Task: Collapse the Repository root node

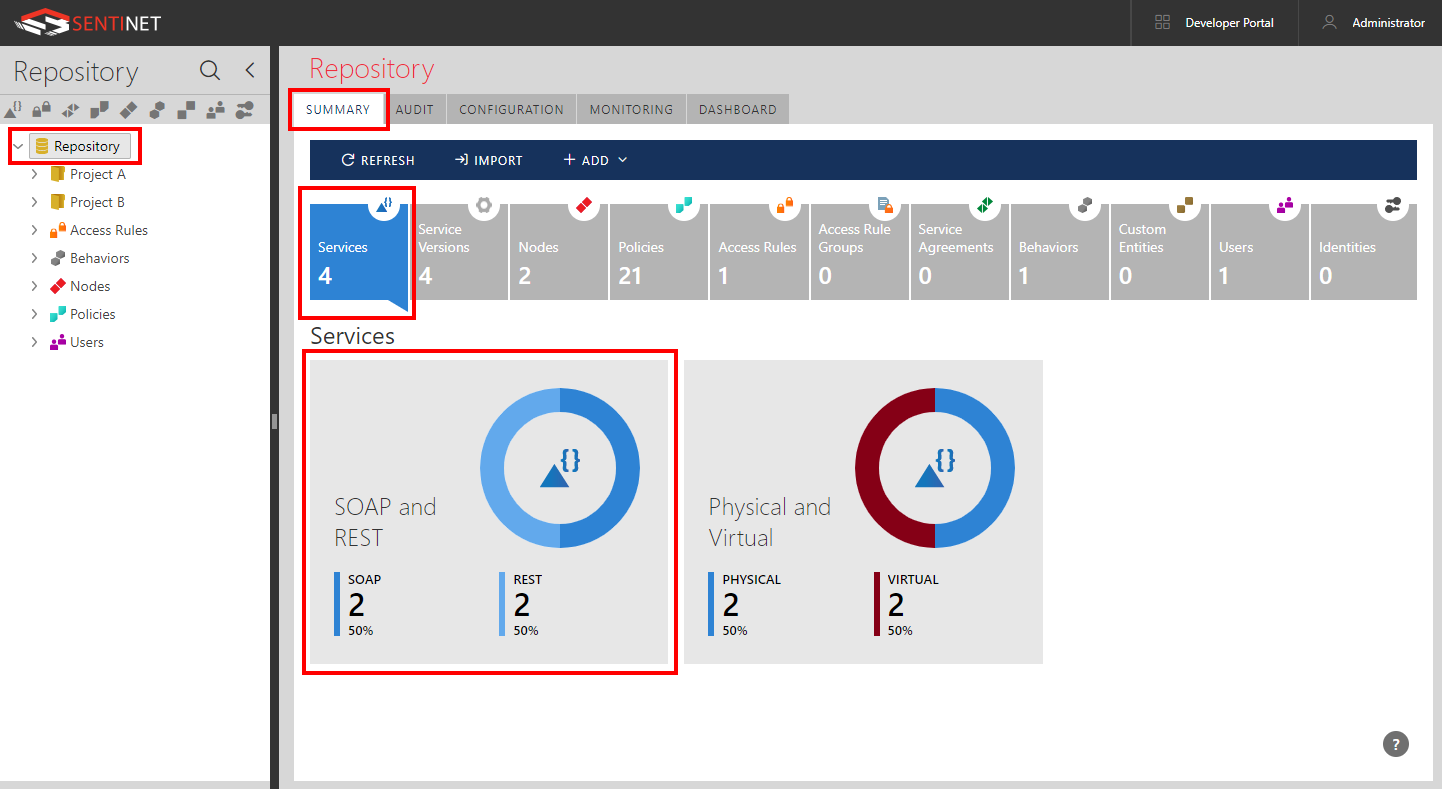Action: (x=18, y=146)
